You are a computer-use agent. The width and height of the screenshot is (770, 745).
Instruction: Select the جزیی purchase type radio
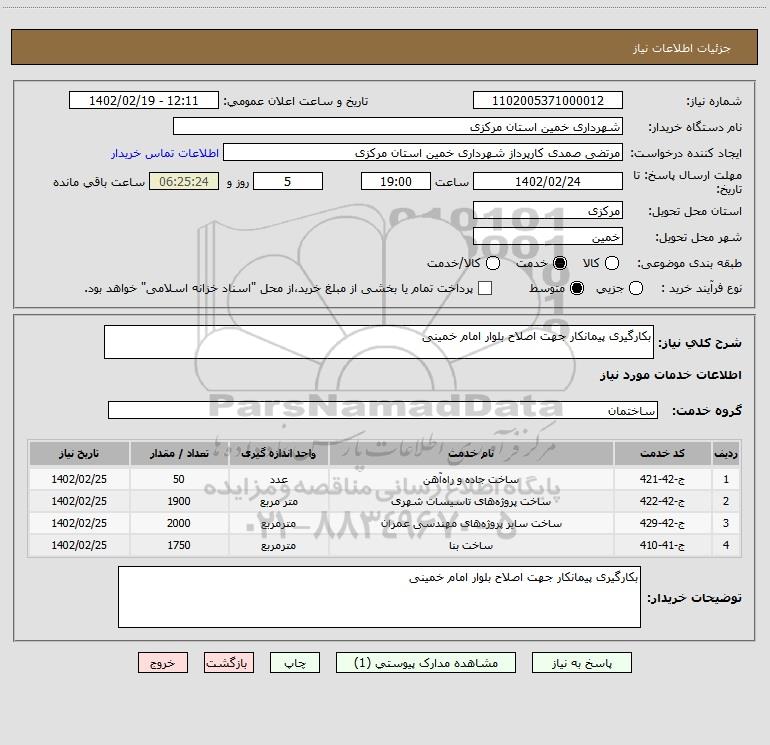[x=635, y=288]
